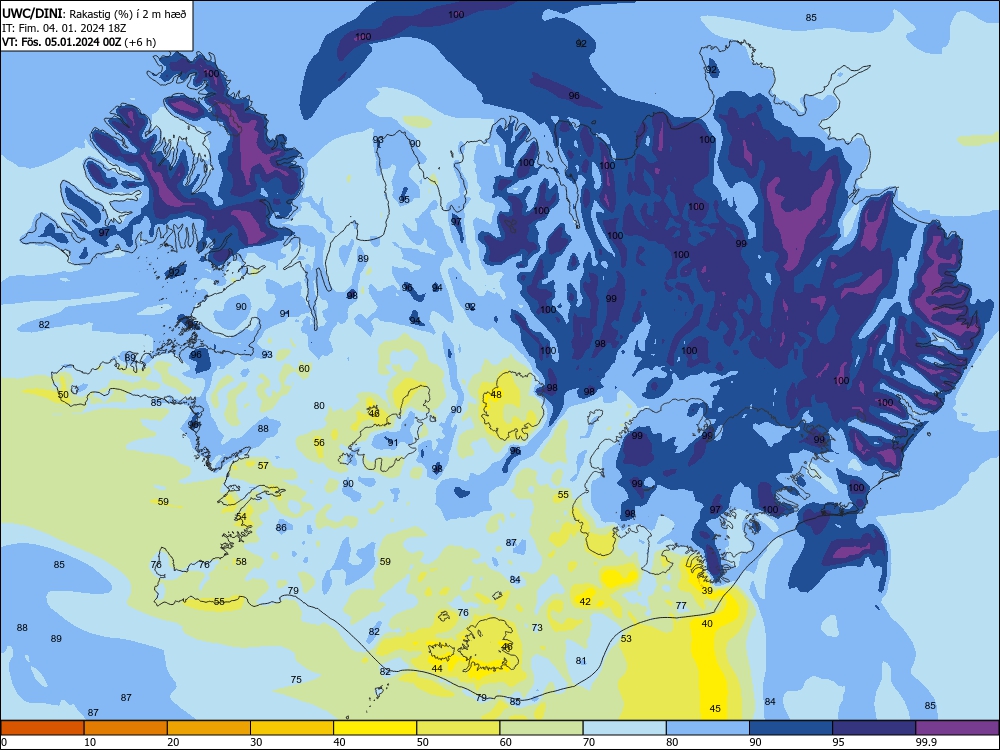Click the humidity value '40' on the map

click(x=707, y=624)
